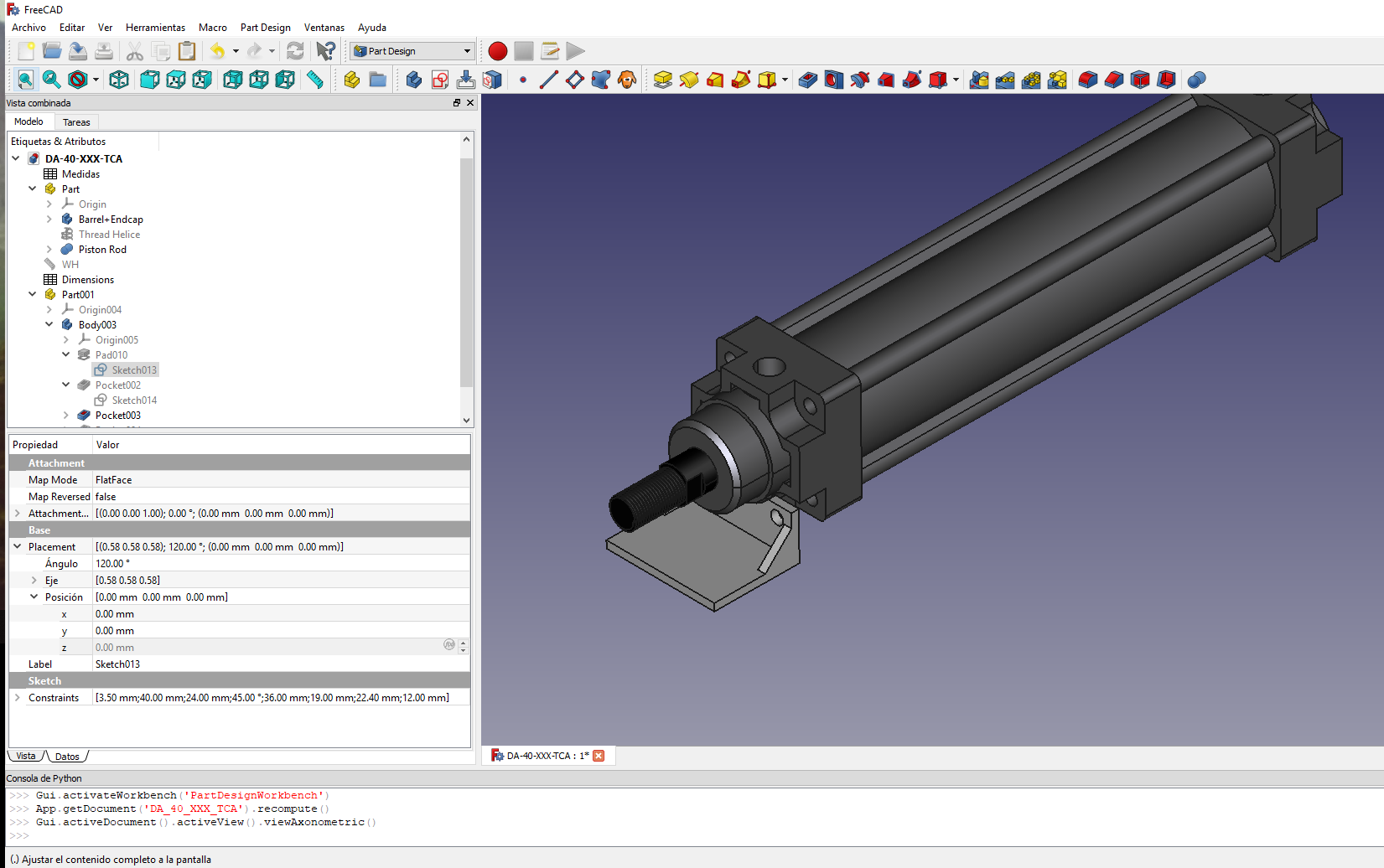Select the Groove tool
Image resolution: width=1384 pixels, height=868 pixels.
coord(860,80)
